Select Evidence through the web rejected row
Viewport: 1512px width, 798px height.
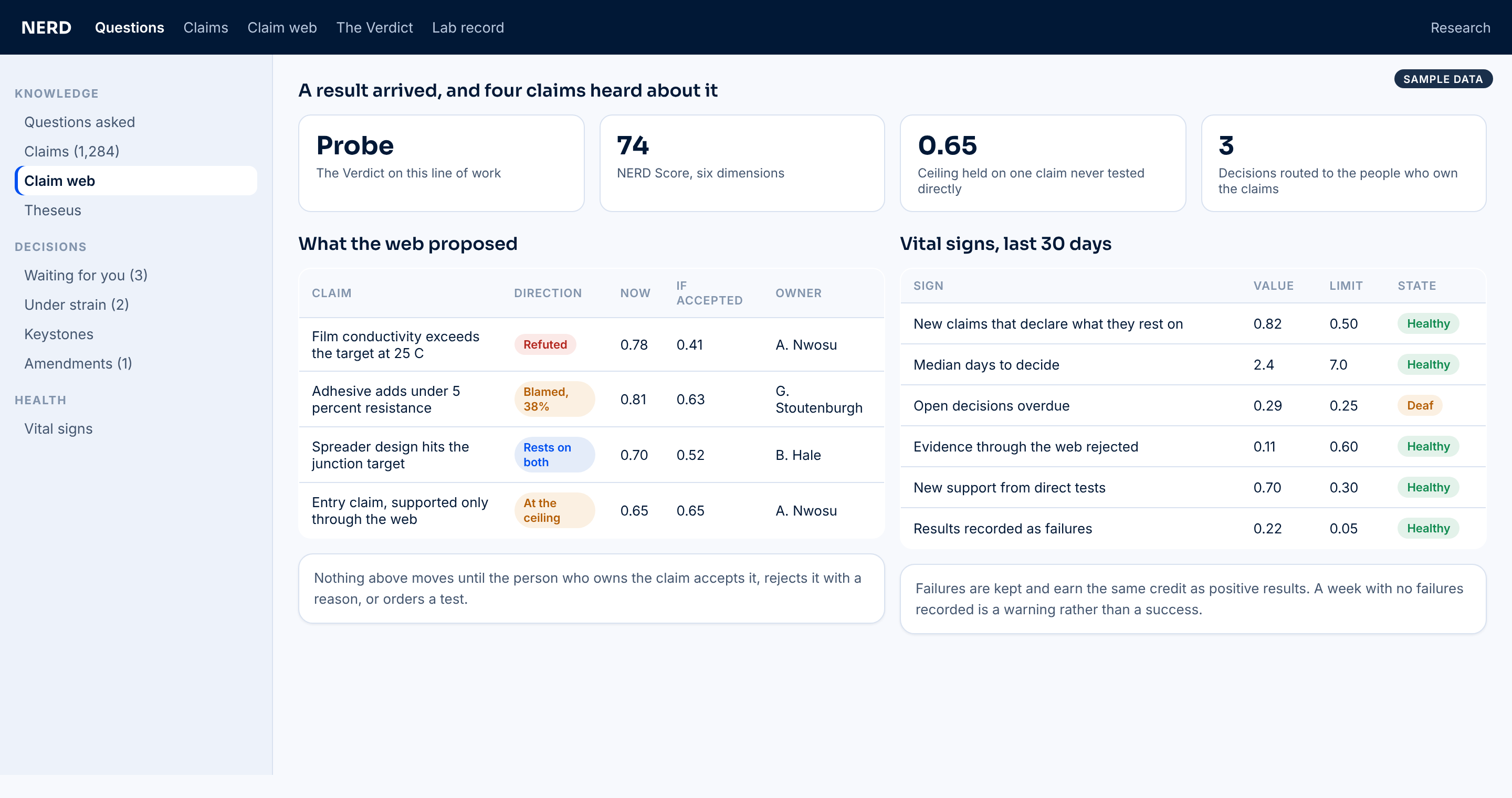click(x=1193, y=447)
